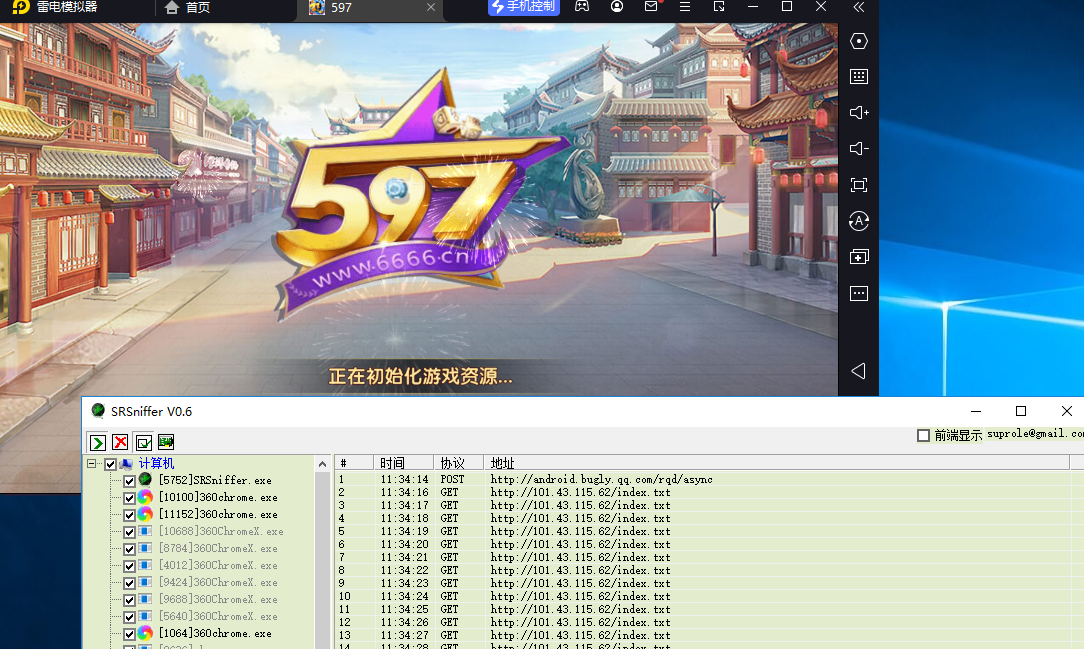1084x649 pixels.
Task: Create a new emulator instance
Action: 858,256
